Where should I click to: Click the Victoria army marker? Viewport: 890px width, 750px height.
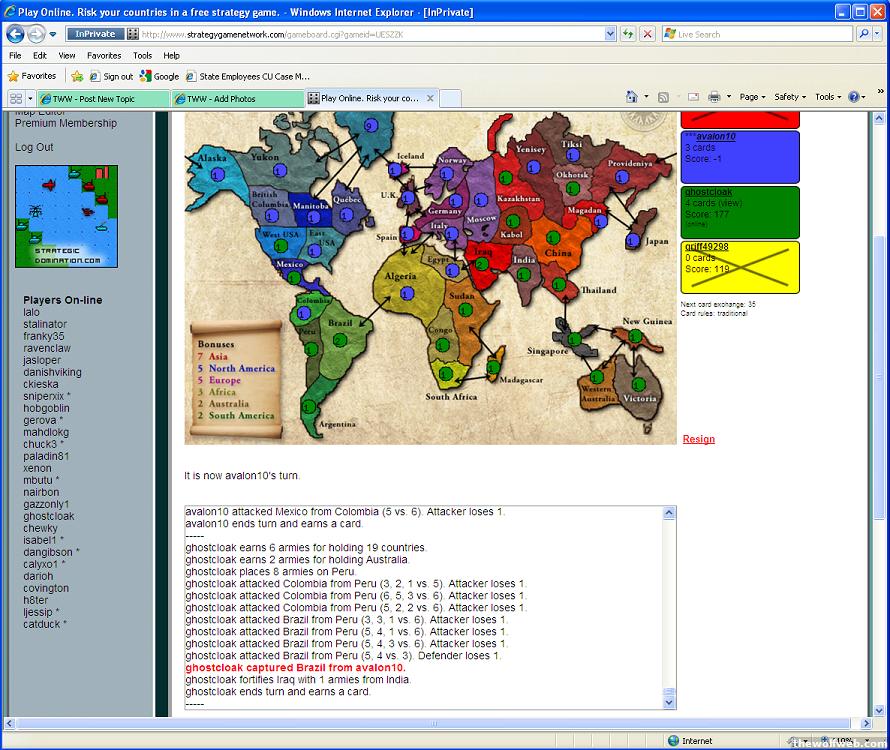point(639,384)
